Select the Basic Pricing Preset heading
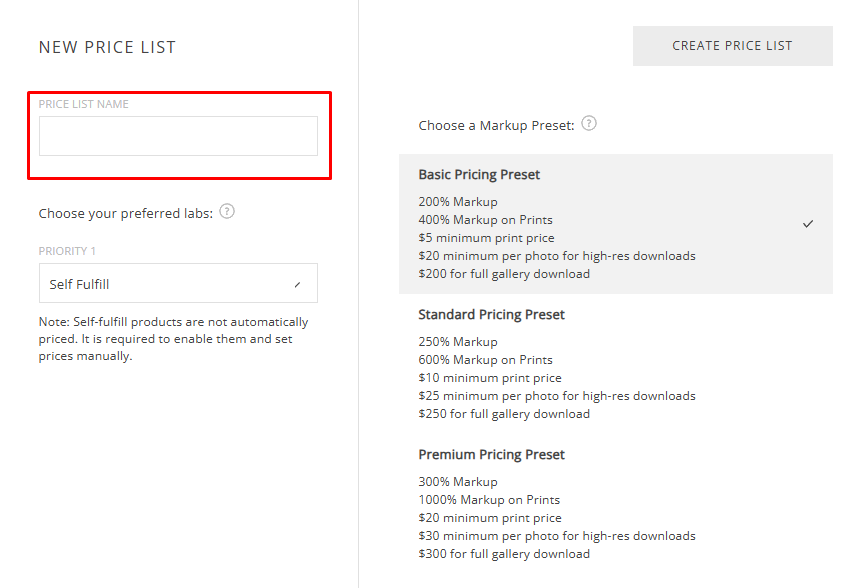This screenshot has height=588, width=868. [x=479, y=175]
